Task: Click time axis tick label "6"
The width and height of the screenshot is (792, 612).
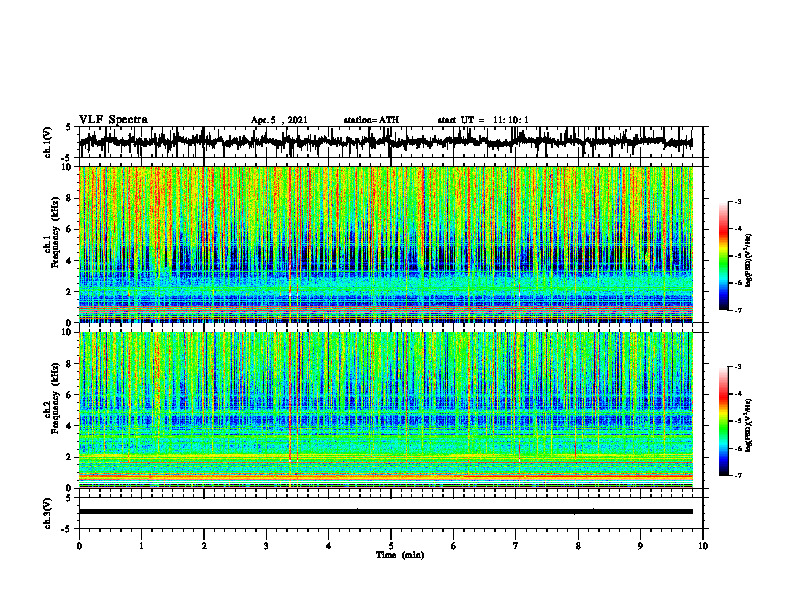Action: click(454, 546)
